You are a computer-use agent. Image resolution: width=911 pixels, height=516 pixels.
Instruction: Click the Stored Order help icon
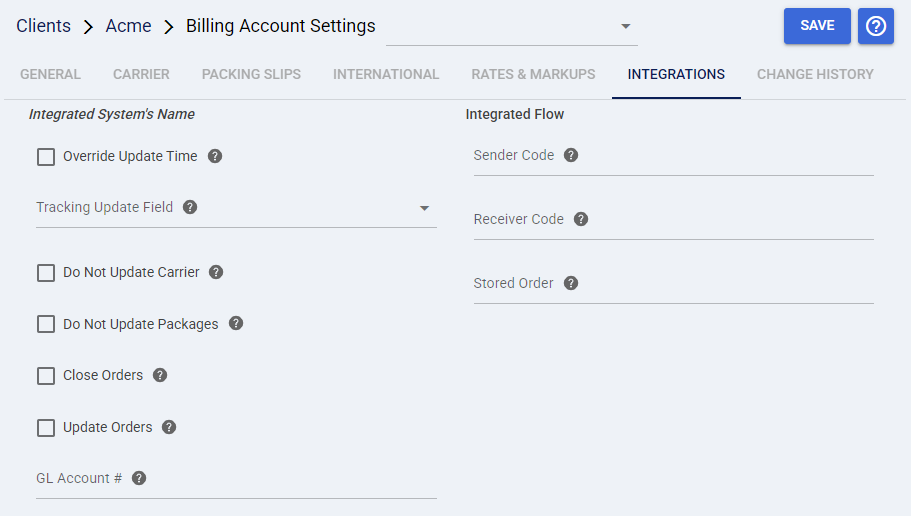pyautogui.click(x=571, y=283)
